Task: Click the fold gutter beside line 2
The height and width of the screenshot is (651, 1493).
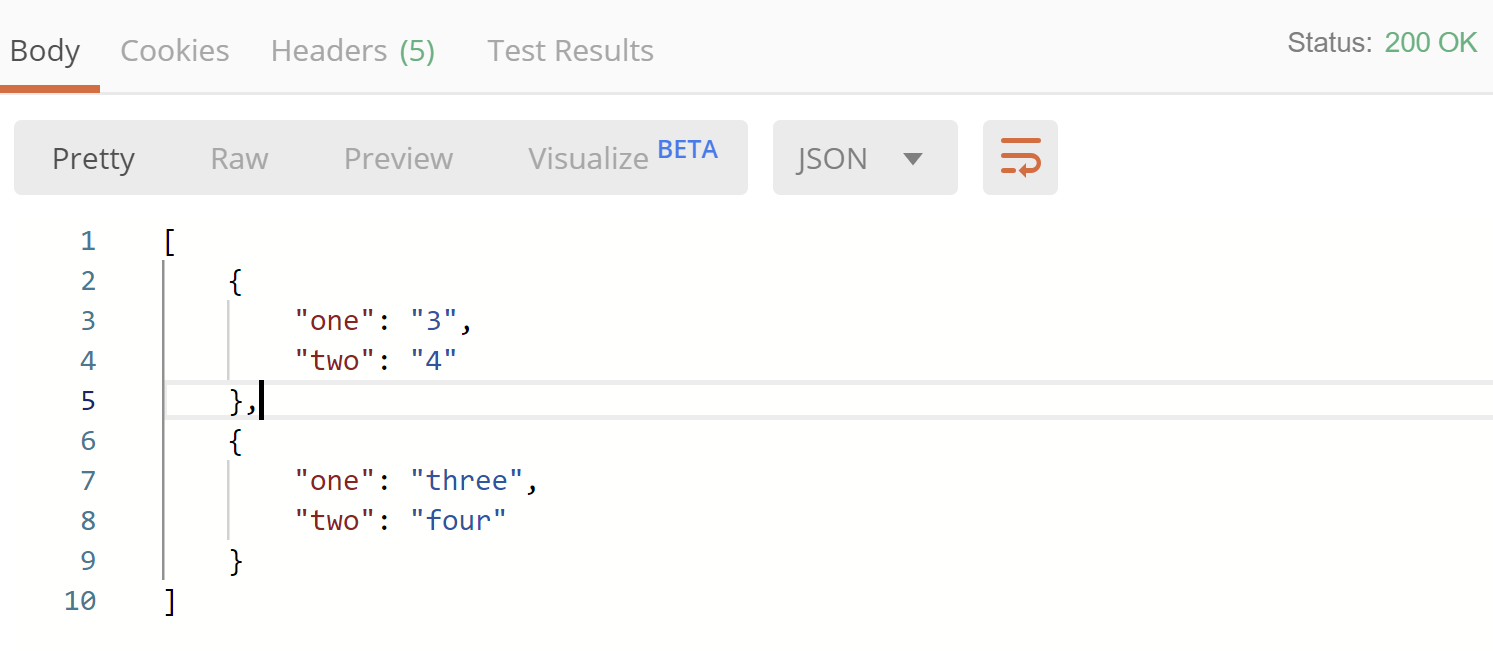Action: pyautogui.click(x=164, y=280)
